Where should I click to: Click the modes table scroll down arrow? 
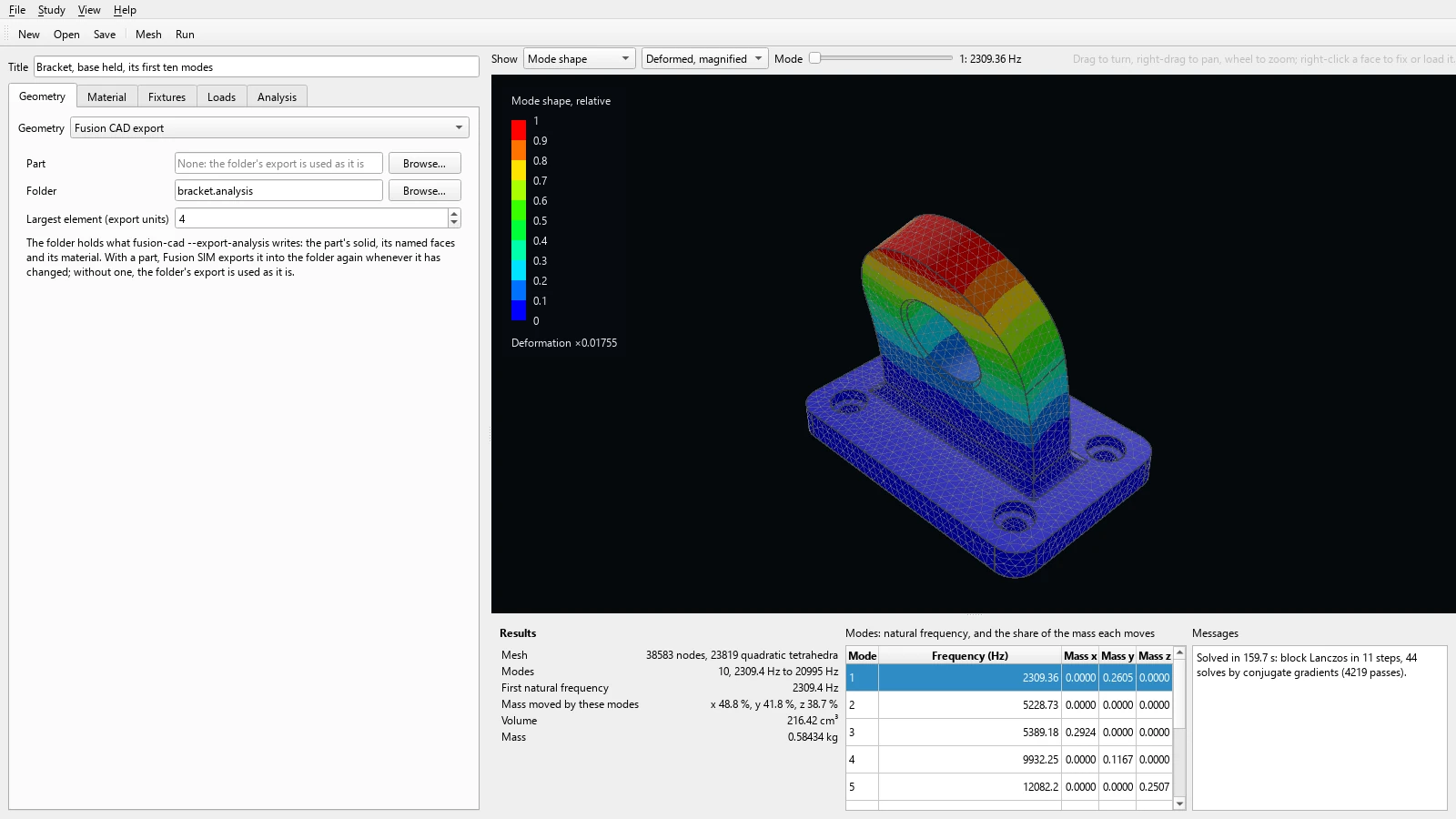pyautogui.click(x=1179, y=804)
